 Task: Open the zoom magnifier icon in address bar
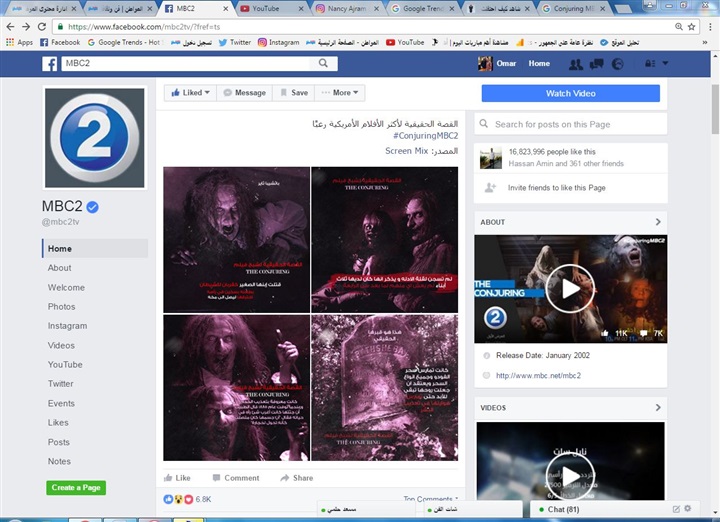(x=679, y=27)
